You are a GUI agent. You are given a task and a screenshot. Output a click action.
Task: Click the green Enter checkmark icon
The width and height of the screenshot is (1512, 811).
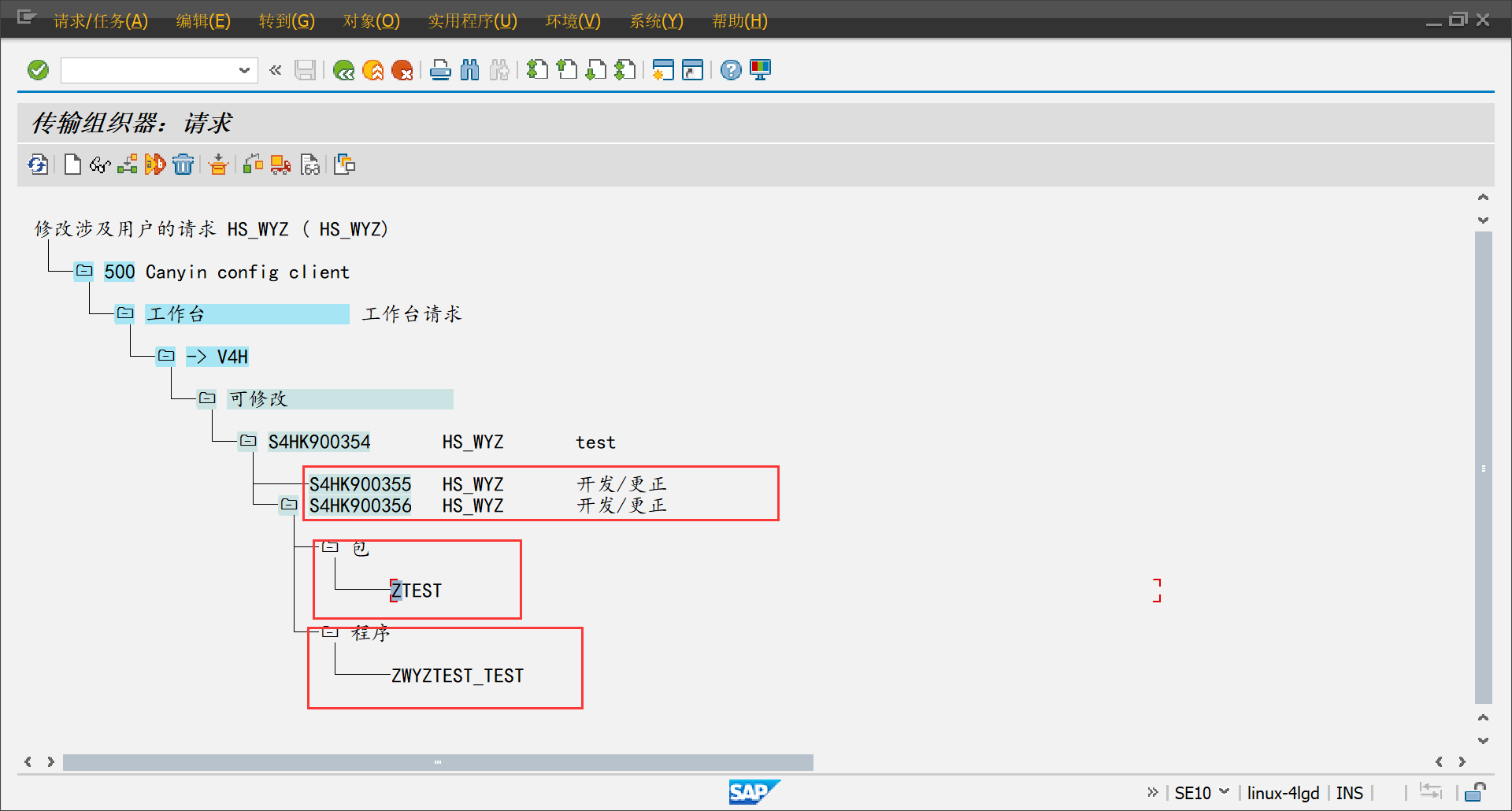click(x=38, y=70)
